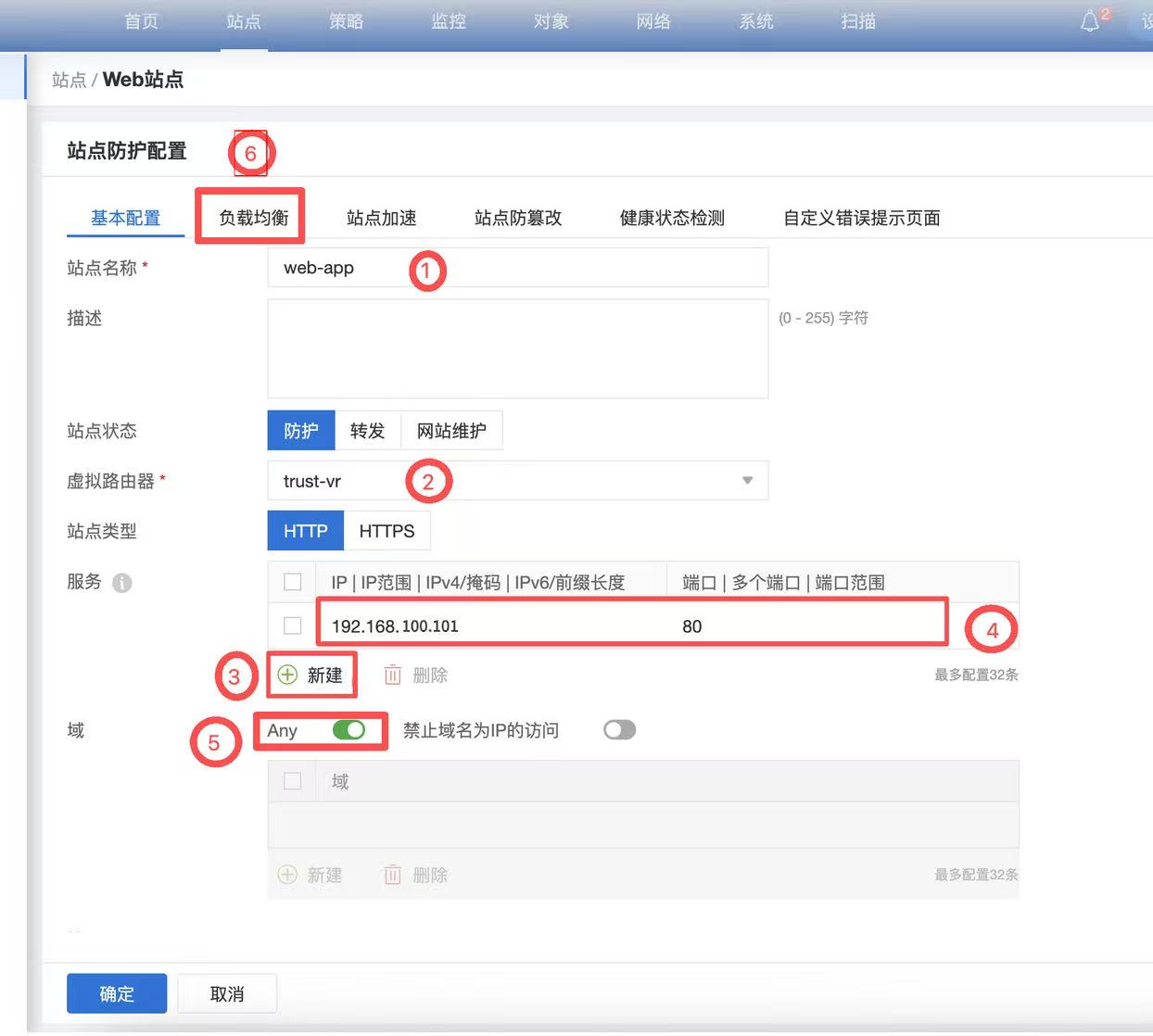Enable 禁止域名为IP的访问 switch

tap(619, 730)
